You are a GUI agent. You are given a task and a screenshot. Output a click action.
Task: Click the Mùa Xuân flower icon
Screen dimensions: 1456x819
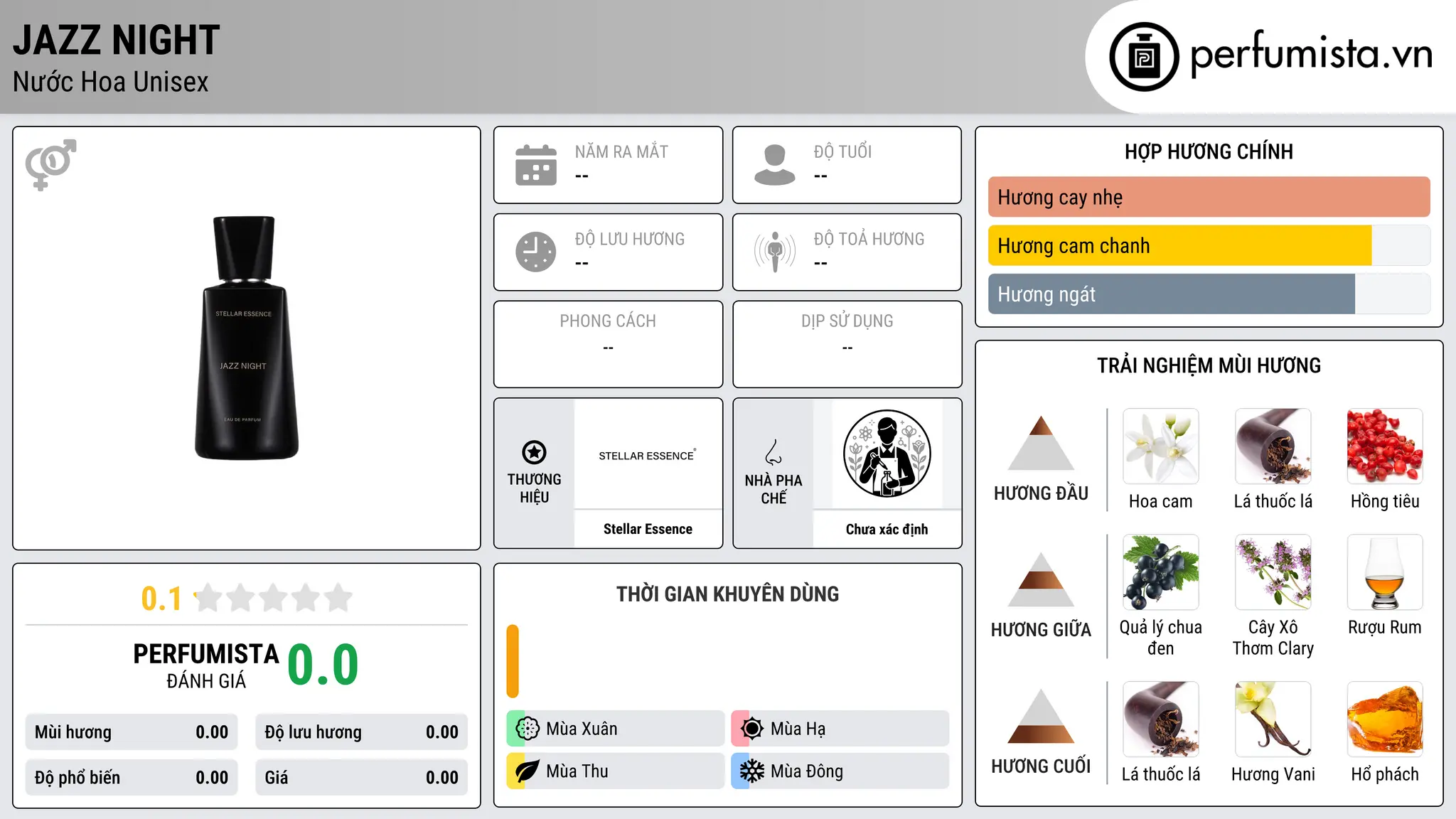click(x=528, y=729)
